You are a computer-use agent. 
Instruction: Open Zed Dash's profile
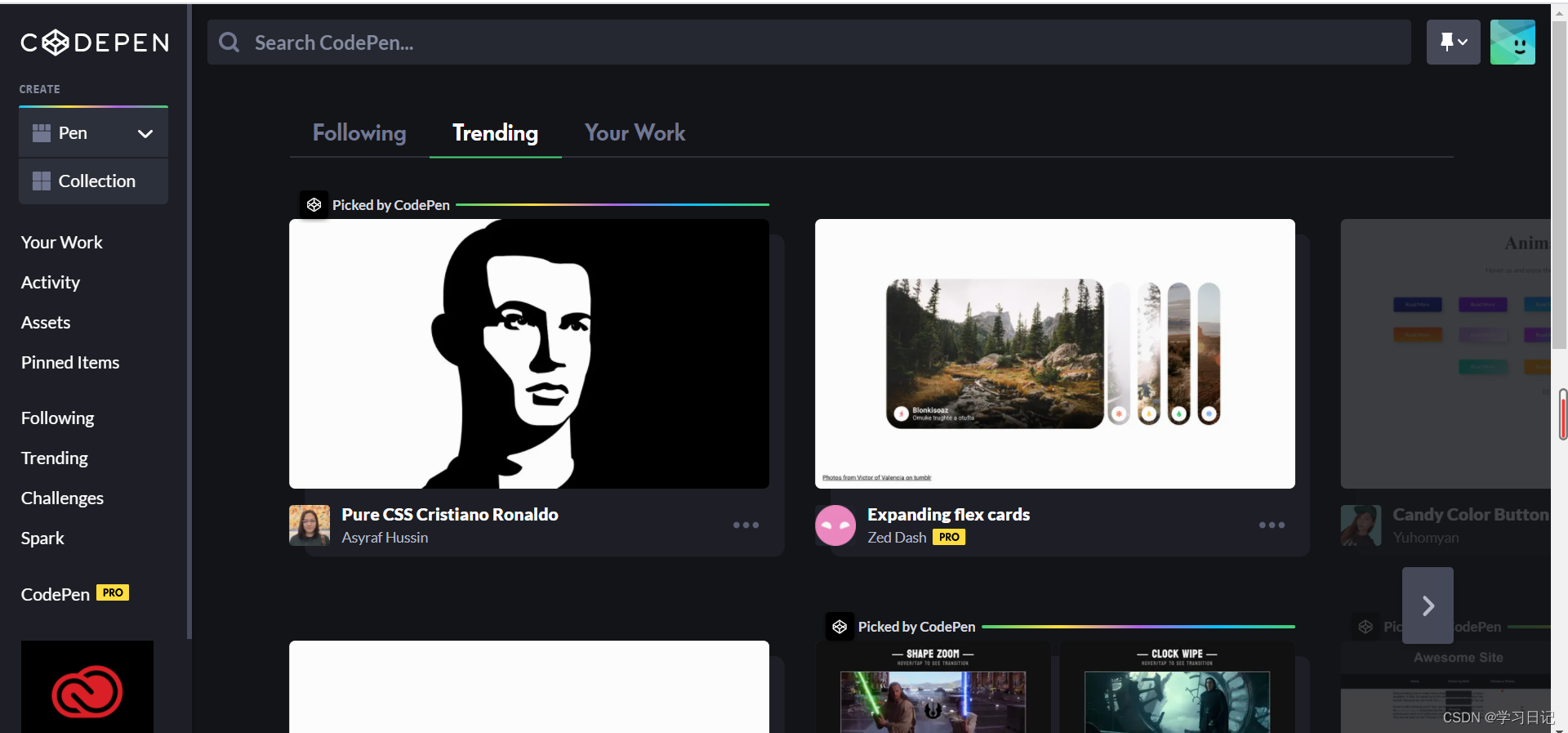897,538
